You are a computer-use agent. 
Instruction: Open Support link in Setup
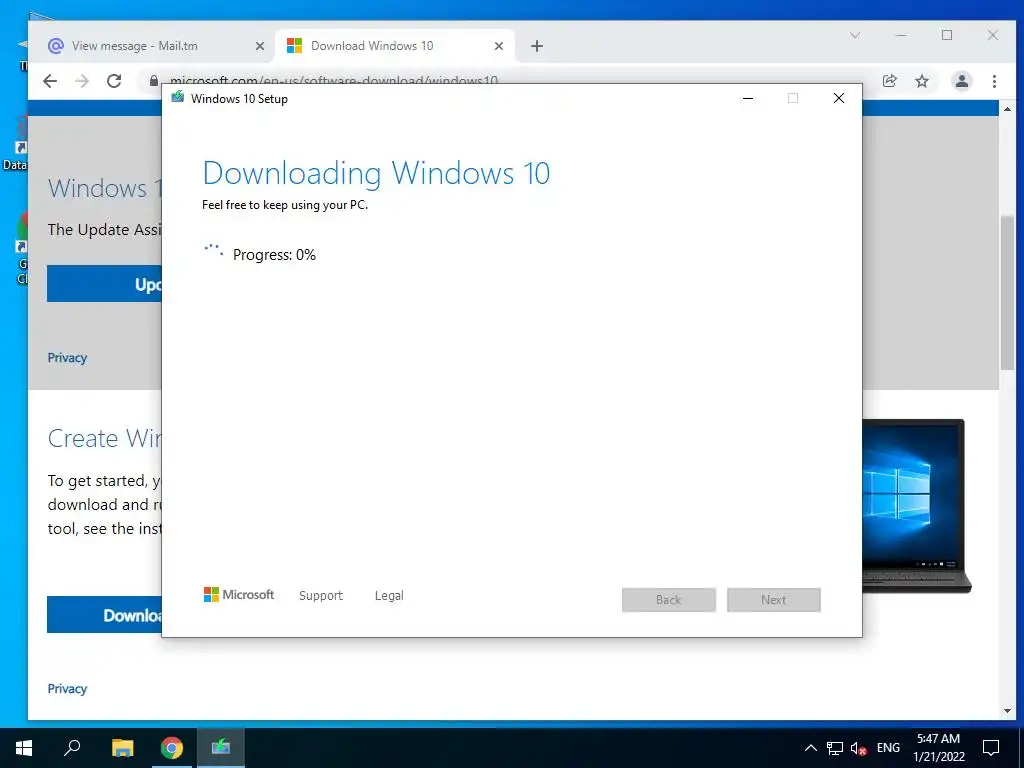pos(321,596)
